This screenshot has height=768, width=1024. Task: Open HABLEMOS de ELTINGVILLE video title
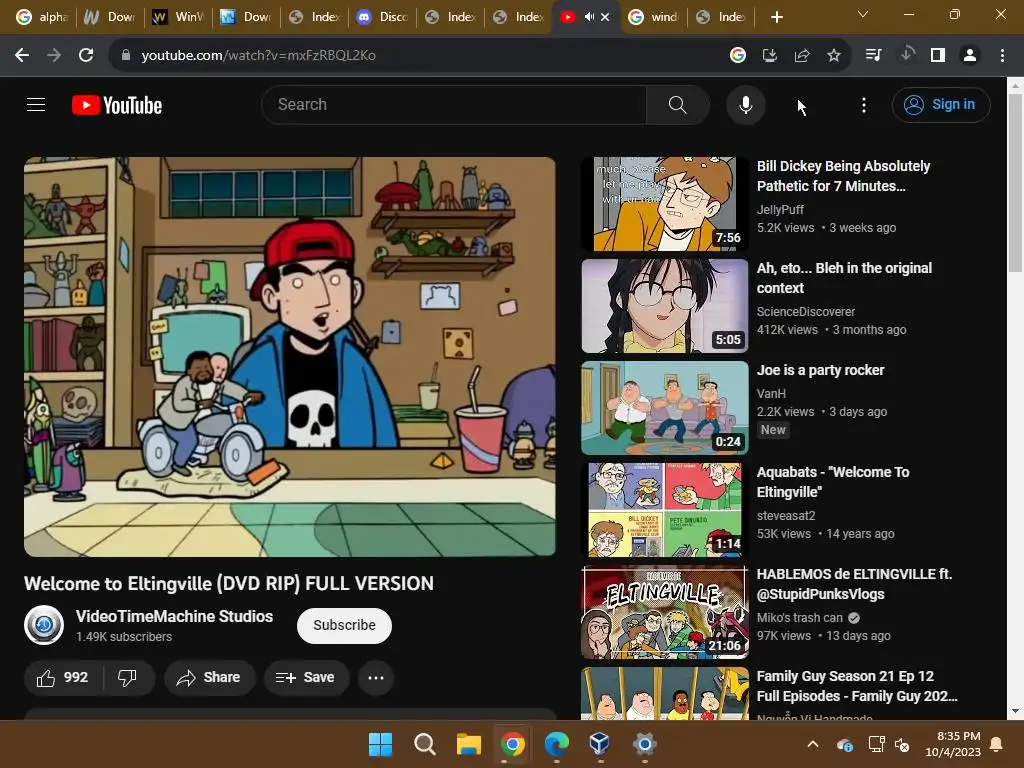(x=854, y=584)
